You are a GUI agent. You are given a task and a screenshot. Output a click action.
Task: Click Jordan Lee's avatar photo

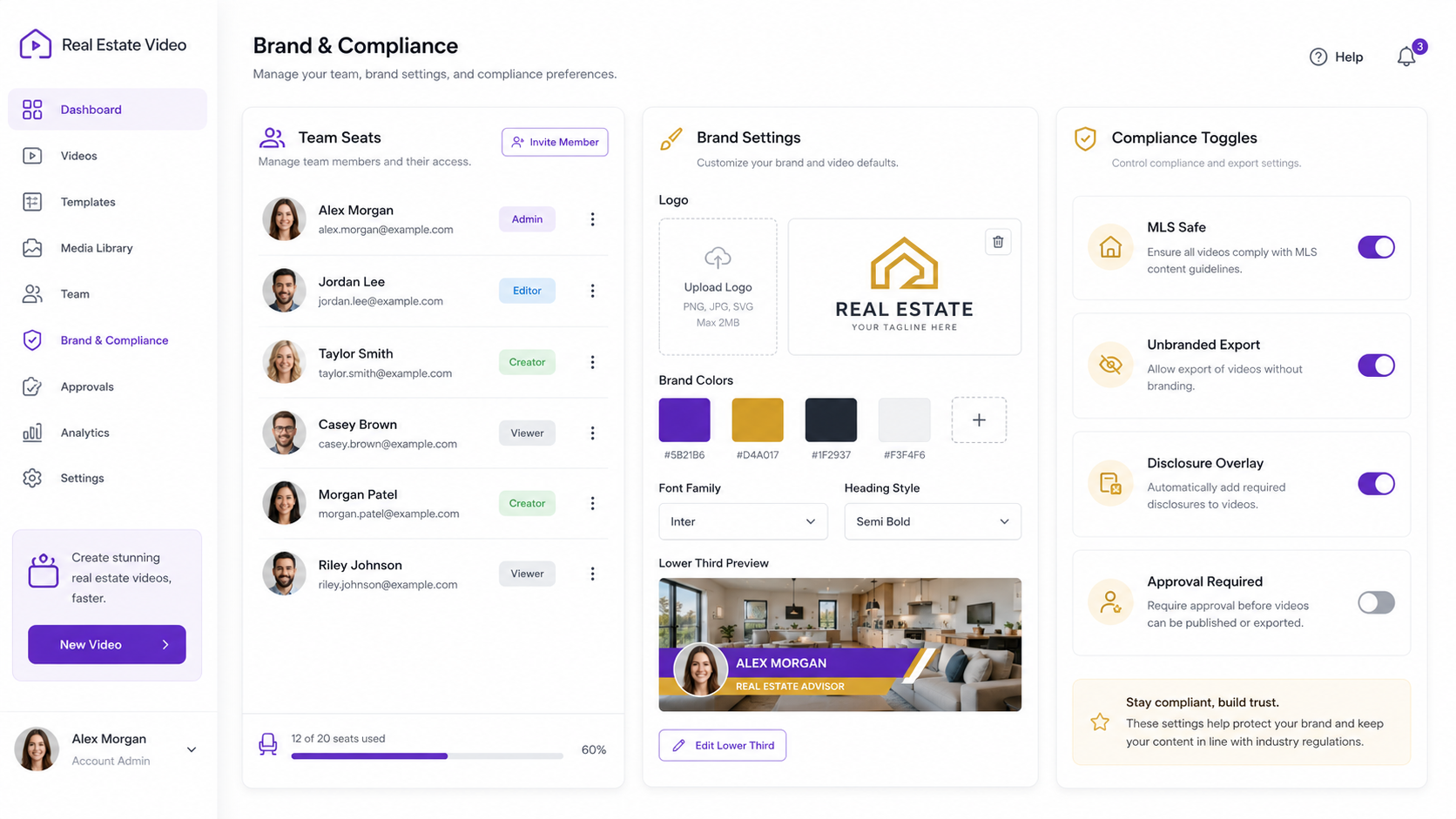tap(284, 291)
